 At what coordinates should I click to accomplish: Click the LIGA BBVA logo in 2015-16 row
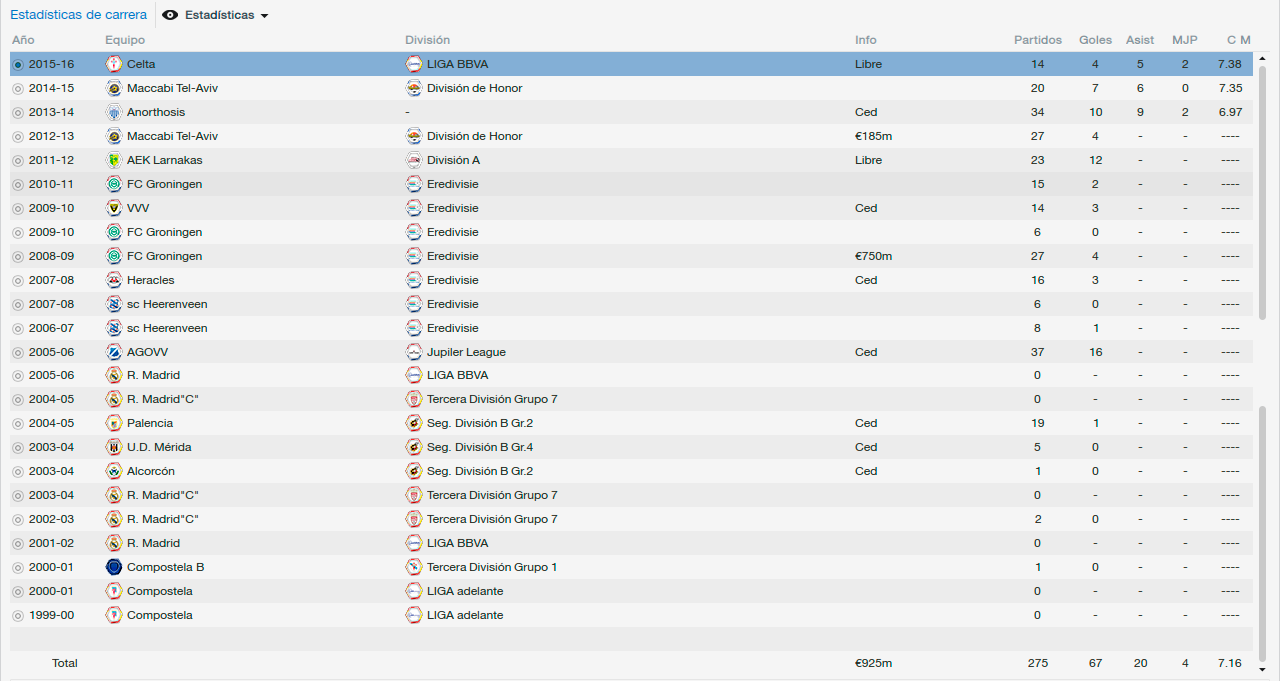point(414,64)
